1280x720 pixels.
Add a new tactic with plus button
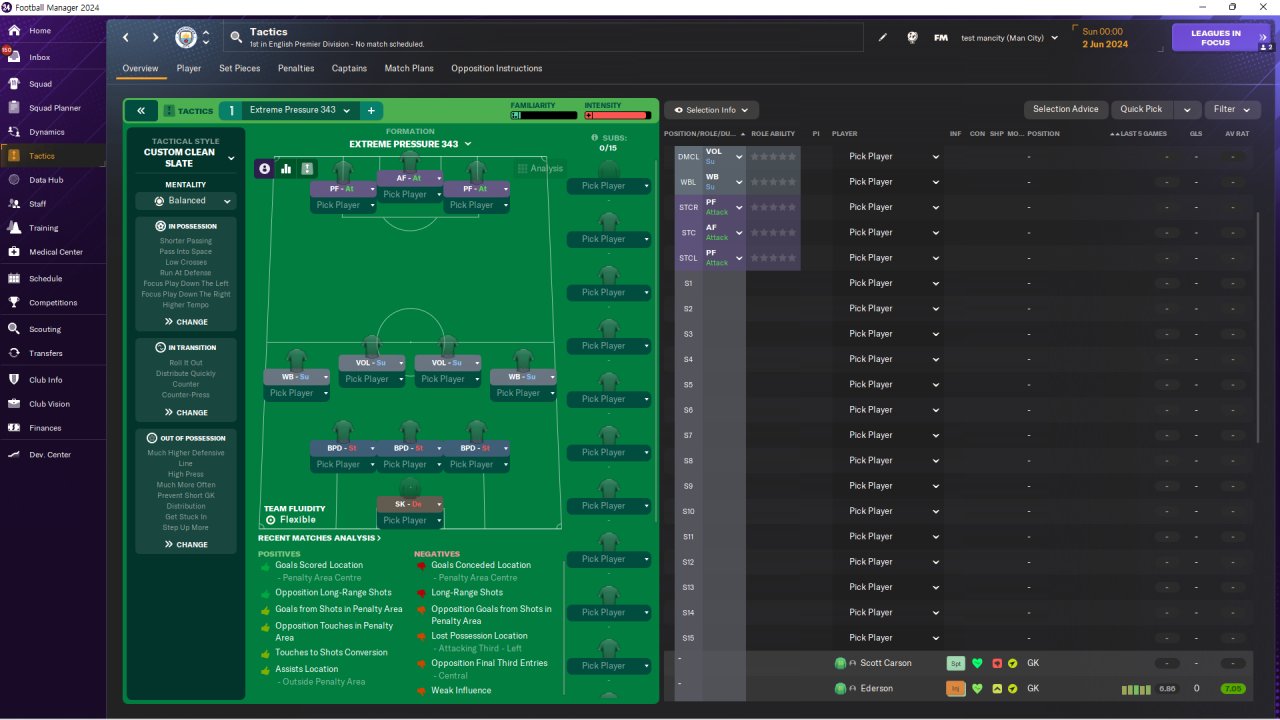coord(371,111)
